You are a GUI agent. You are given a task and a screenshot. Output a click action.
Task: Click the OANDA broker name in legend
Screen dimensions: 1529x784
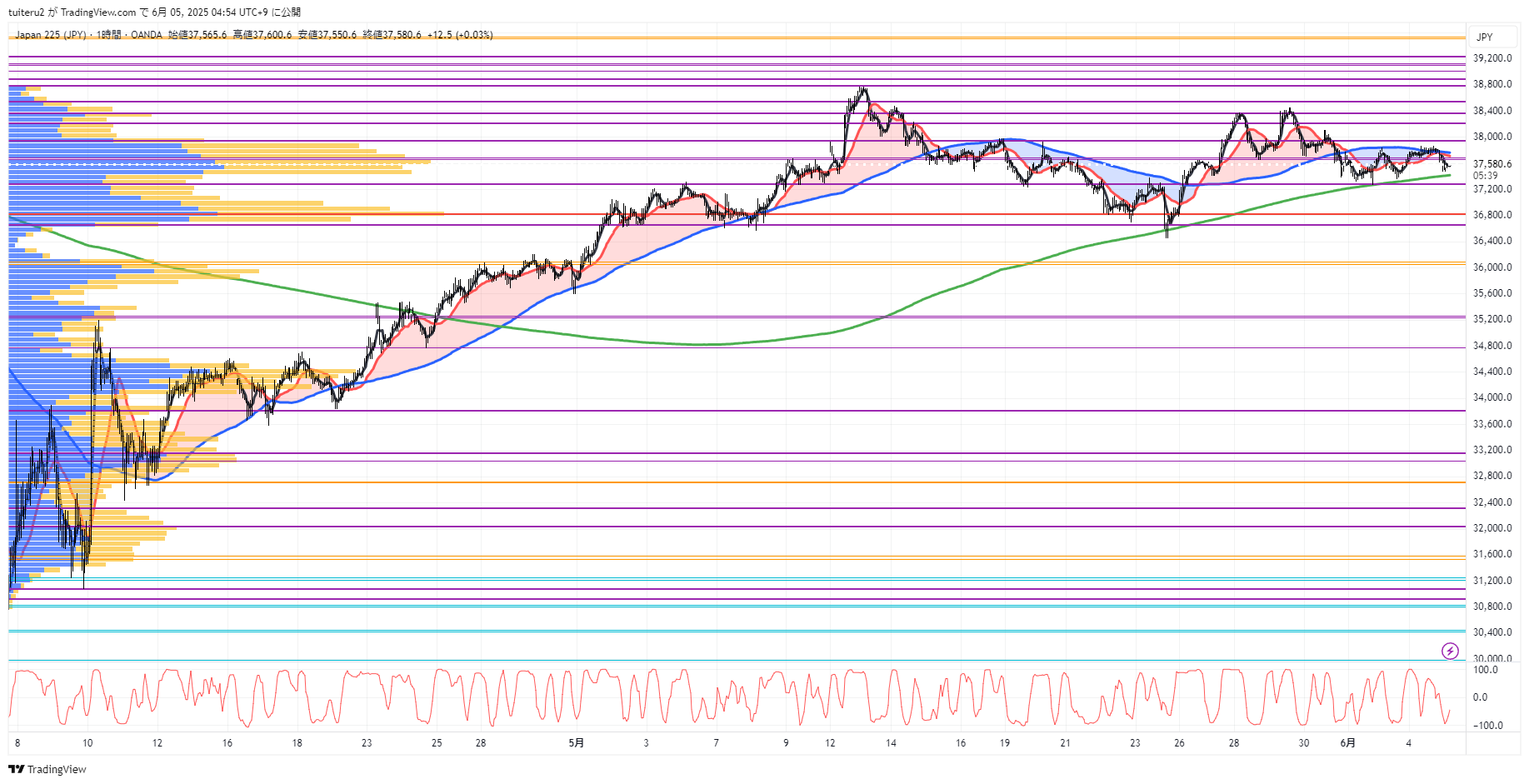[x=146, y=35]
